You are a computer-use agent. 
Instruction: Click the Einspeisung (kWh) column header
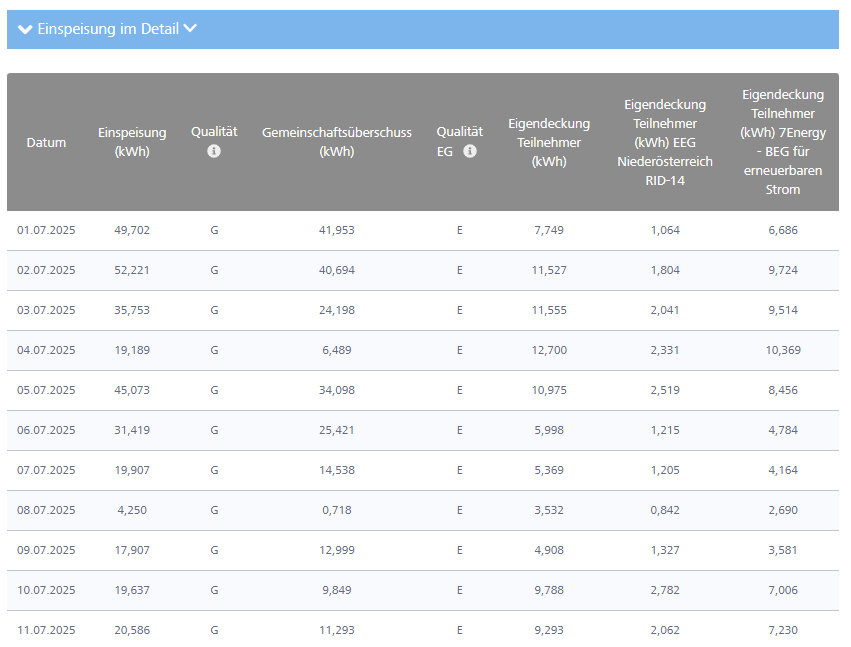pos(132,142)
